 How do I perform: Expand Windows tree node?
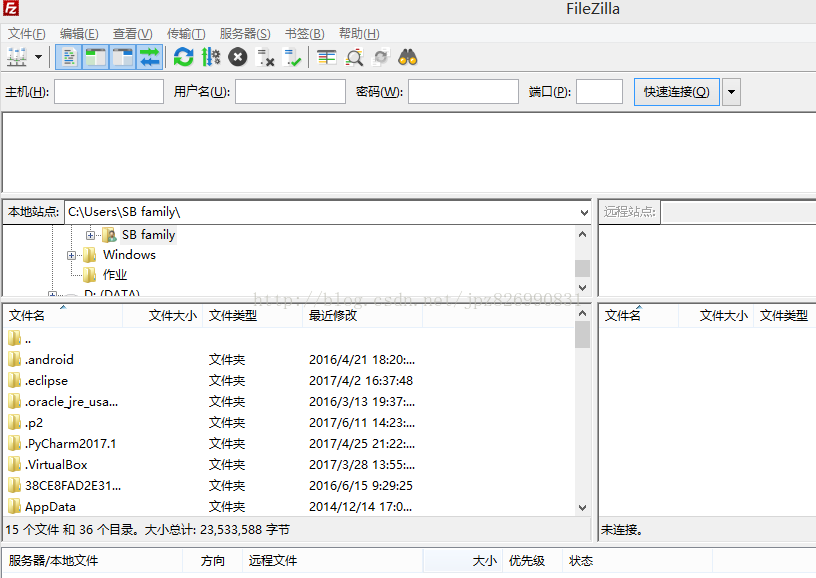[x=71, y=255]
